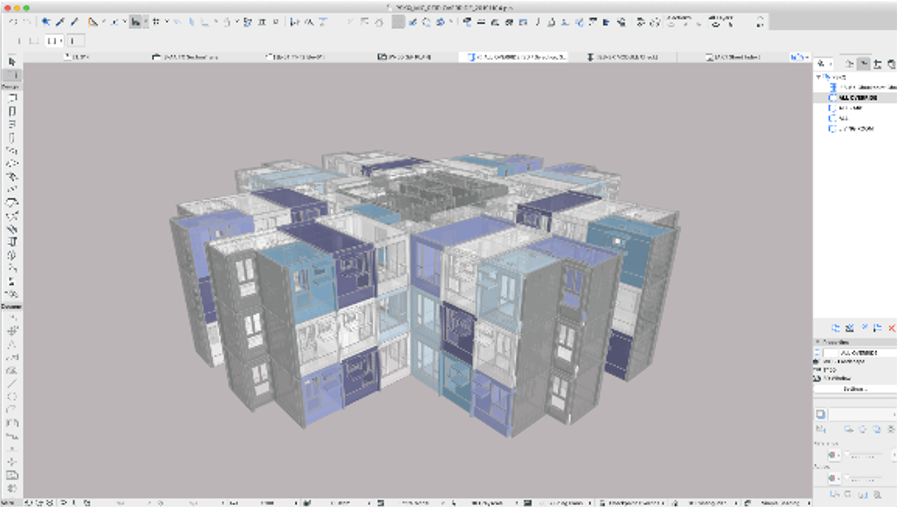Click the Inject Parameters syringe icon
The width and height of the screenshot is (897, 507).
[x=74, y=22]
